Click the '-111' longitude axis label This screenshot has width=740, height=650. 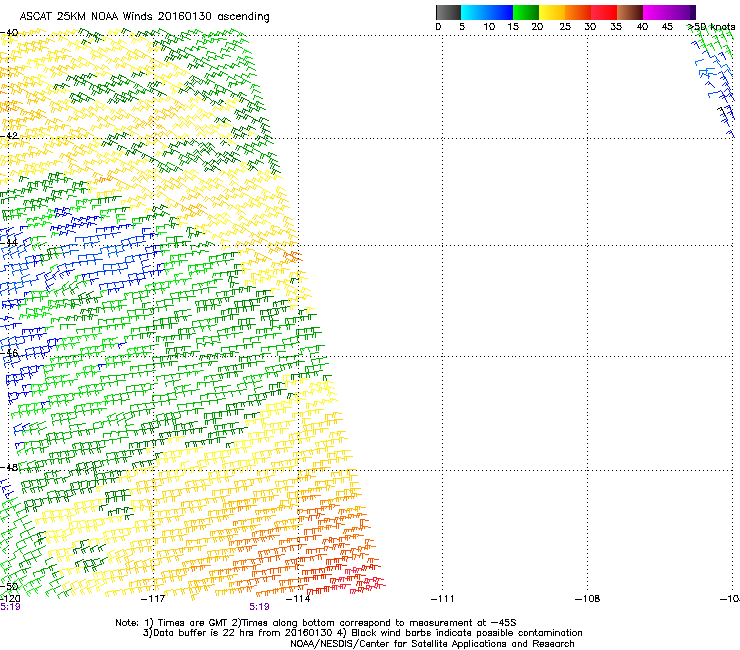[x=443, y=599]
